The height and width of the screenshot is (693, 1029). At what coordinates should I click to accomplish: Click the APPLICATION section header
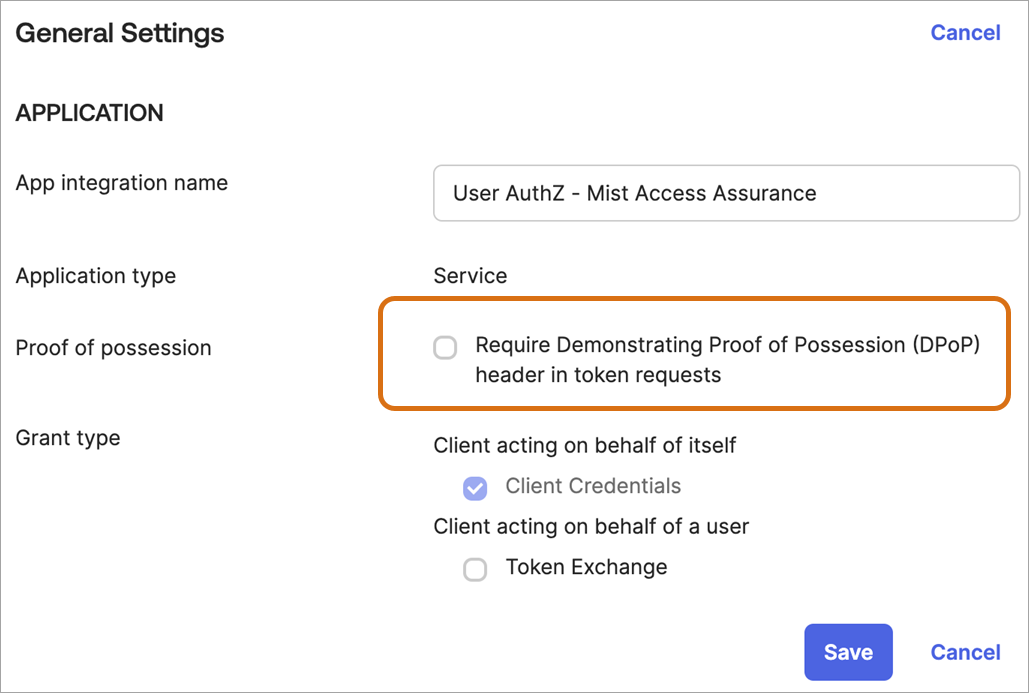coord(90,113)
